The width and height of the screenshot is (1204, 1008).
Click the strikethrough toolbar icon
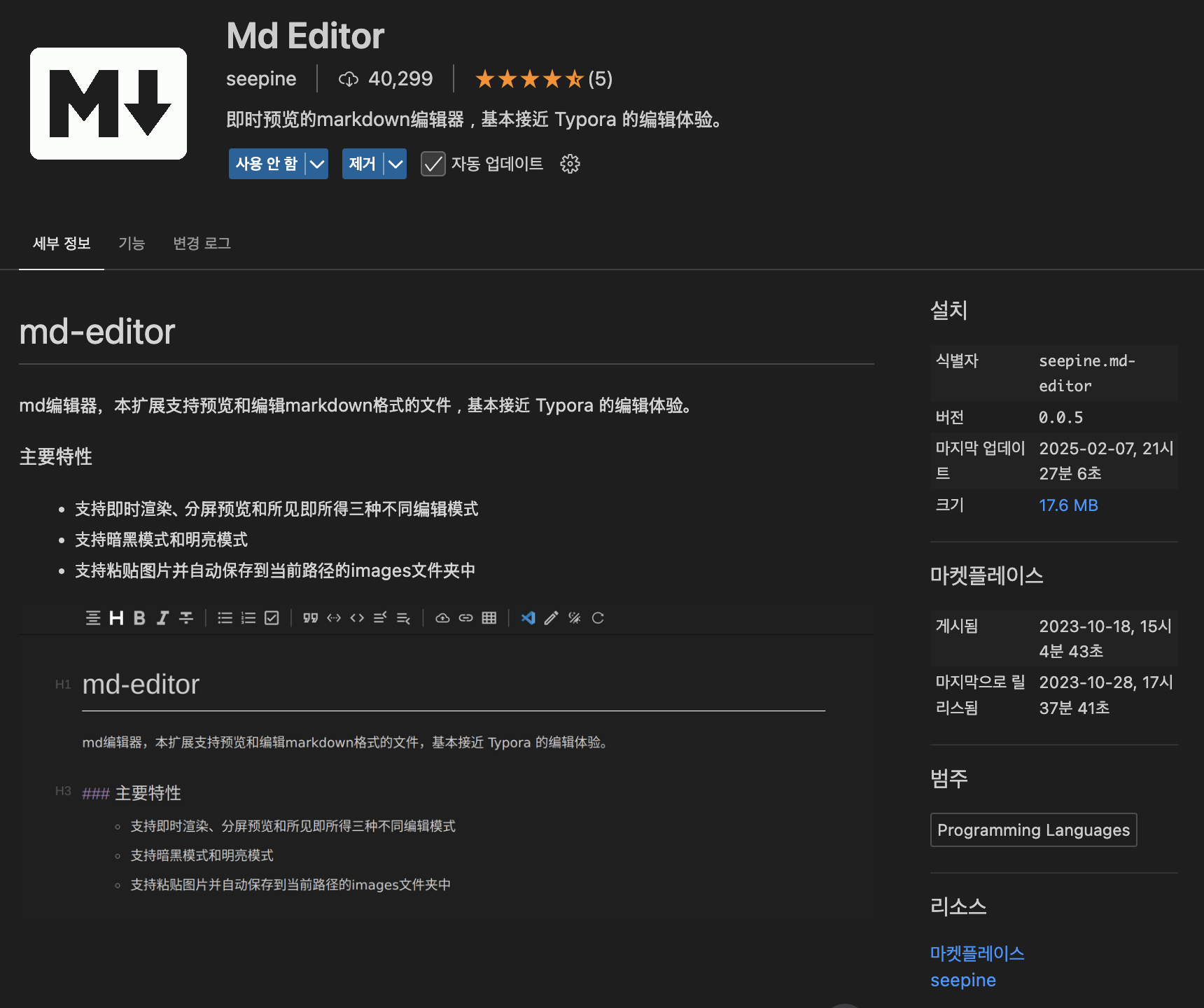[186, 618]
